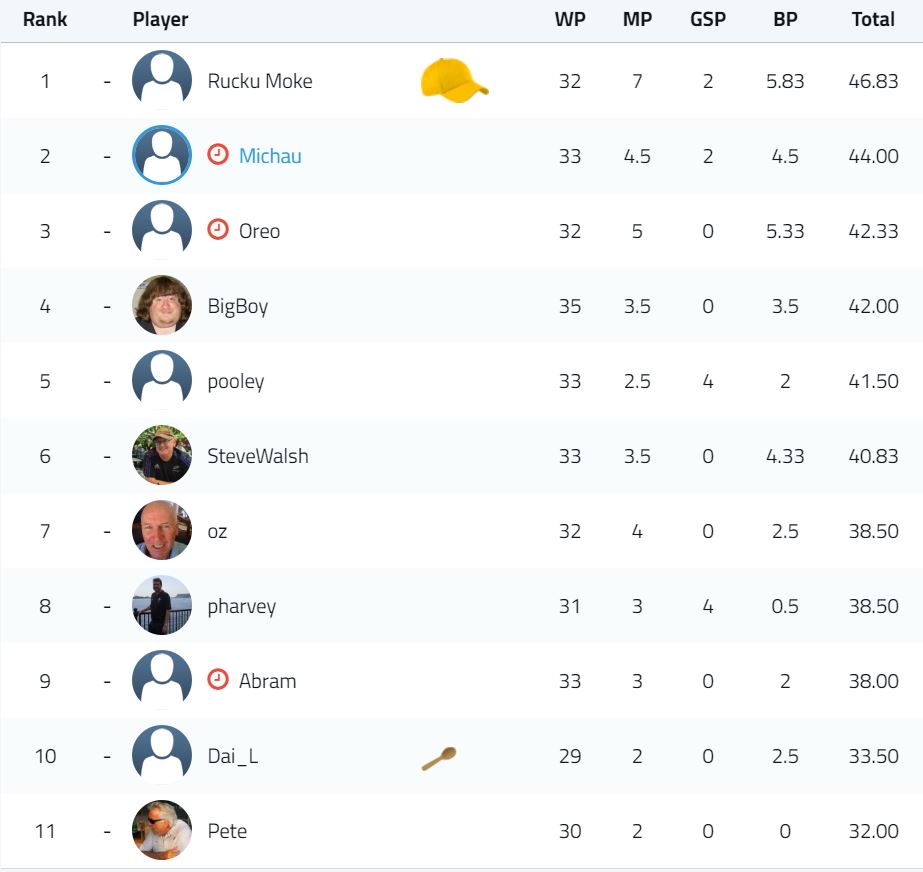Open pharvey's profile photo
Image resolution: width=923 pixels, height=872 pixels.
(162, 605)
